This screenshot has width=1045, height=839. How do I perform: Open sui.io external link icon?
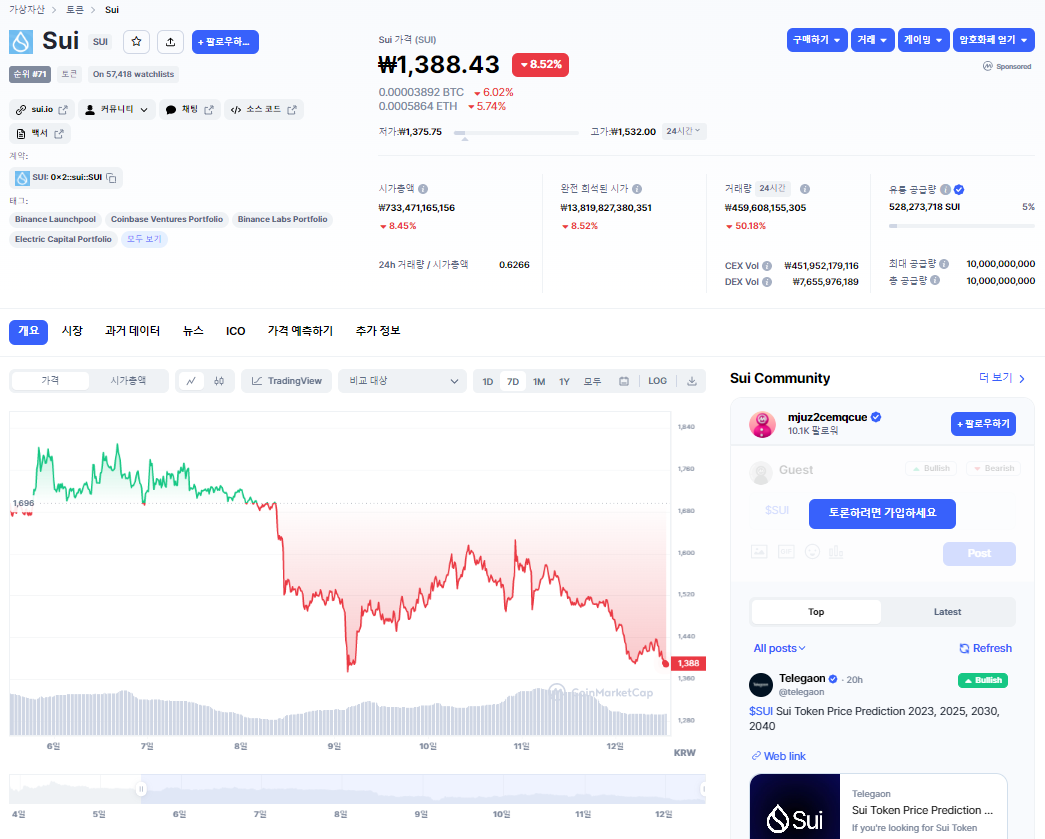pos(63,109)
